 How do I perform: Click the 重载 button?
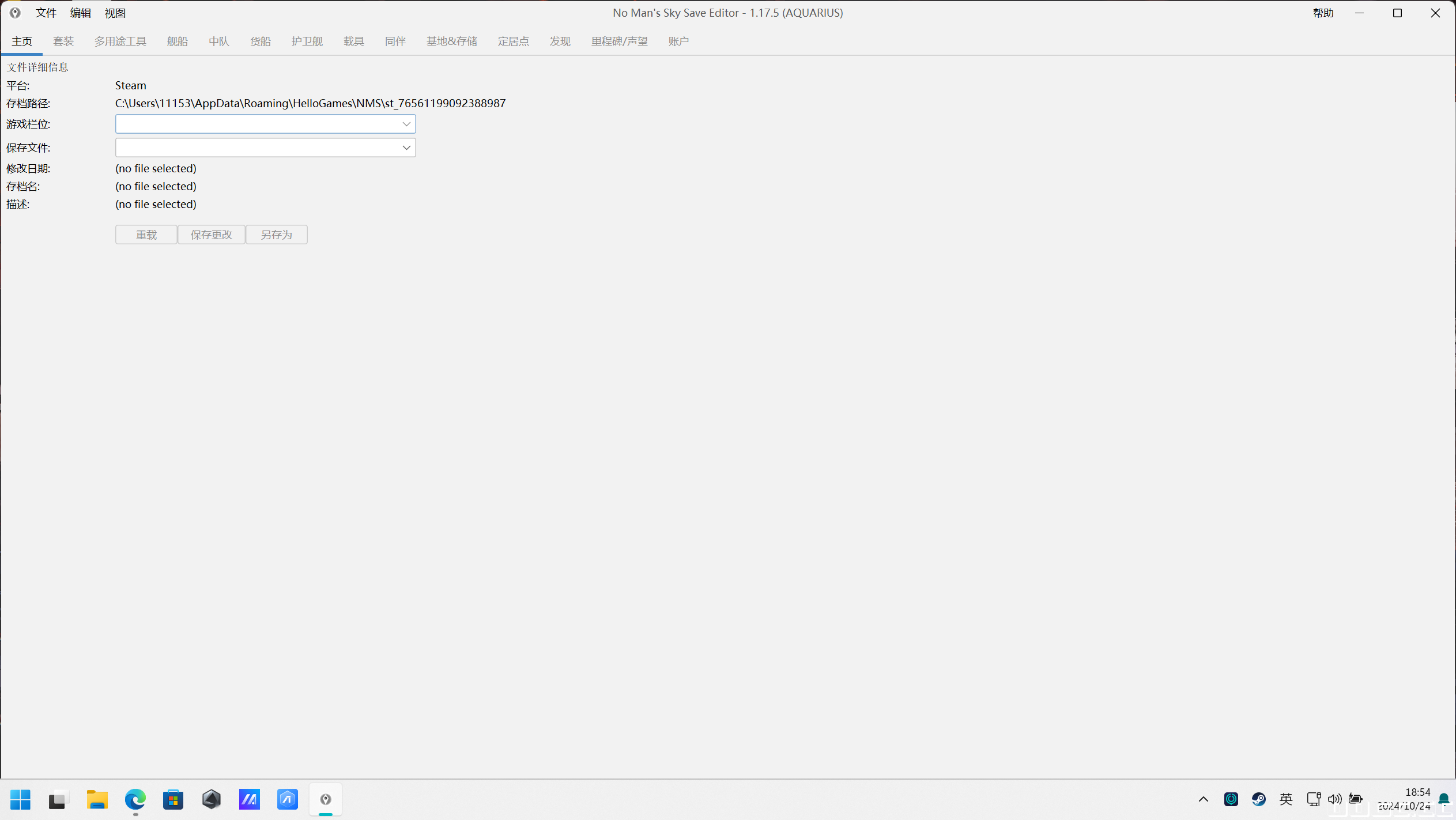click(x=146, y=235)
